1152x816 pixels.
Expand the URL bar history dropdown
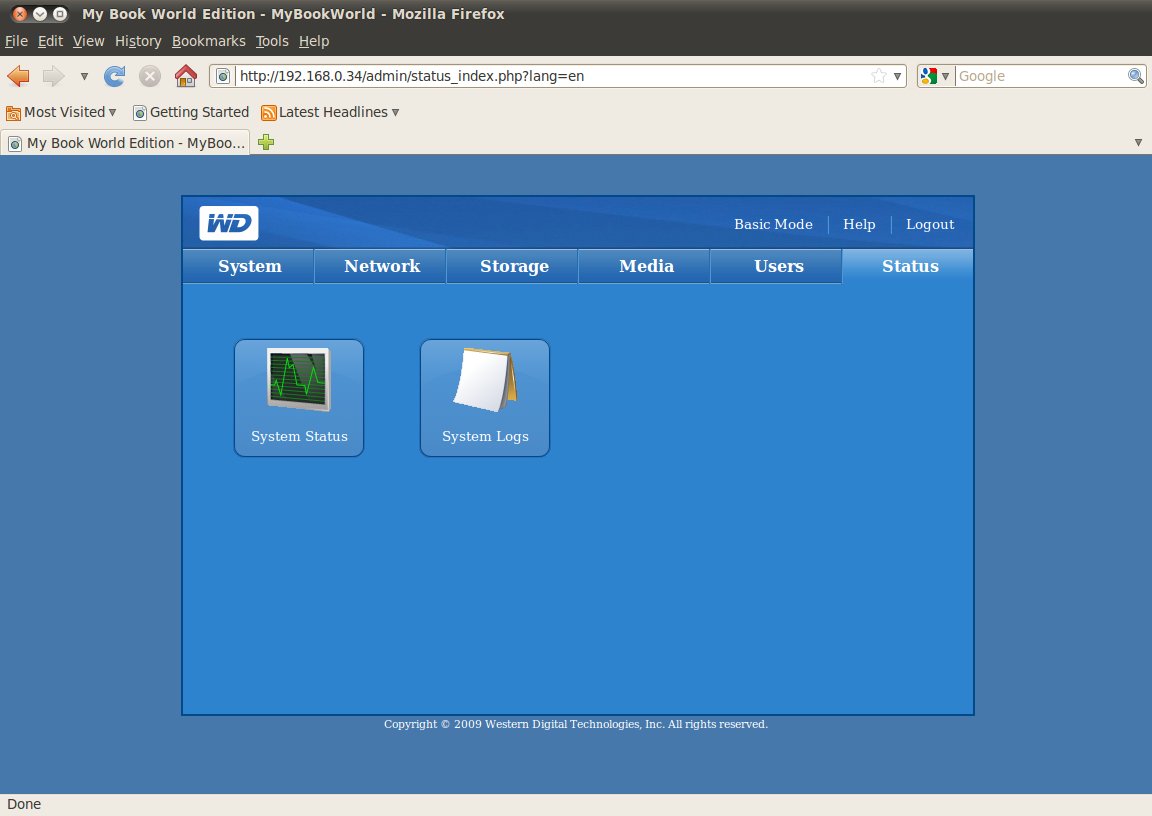click(897, 76)
